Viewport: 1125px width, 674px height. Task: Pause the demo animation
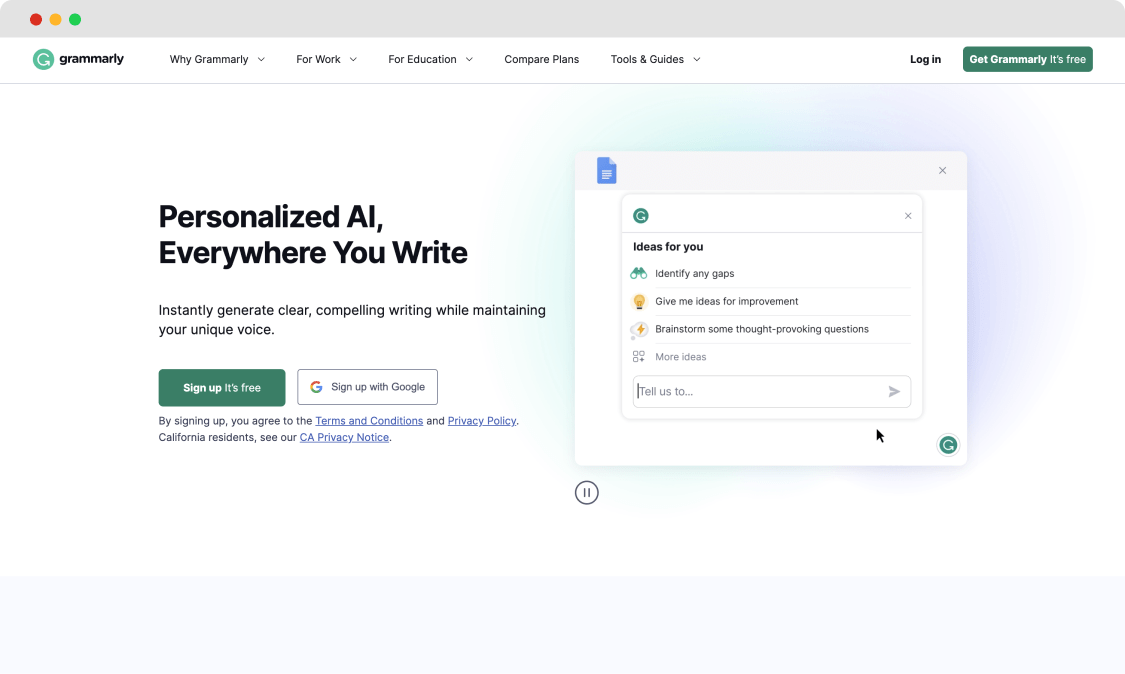pyautogui.click(x=586, y=492)
